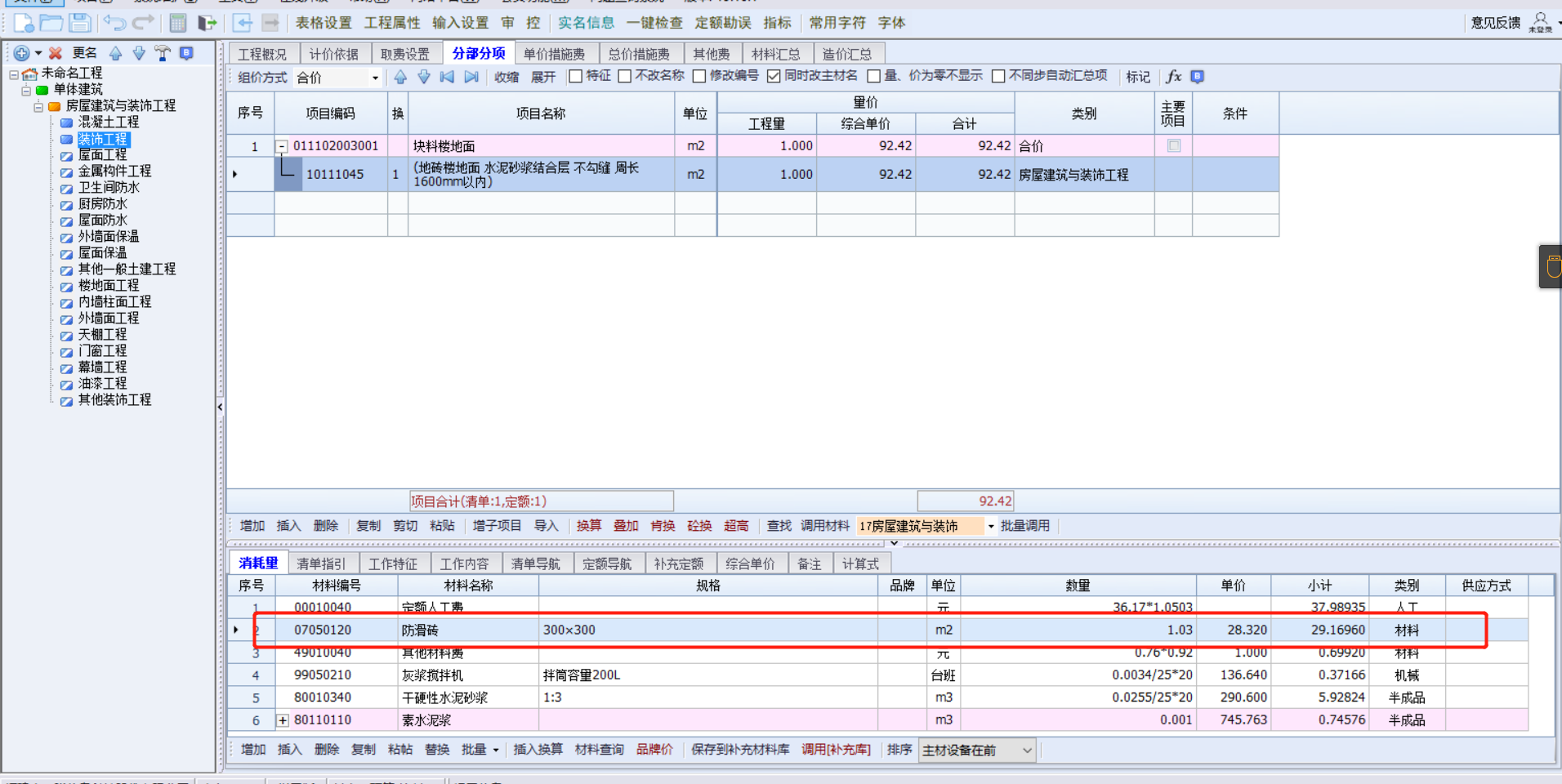Click the hammer tool icon in project tree toolbar

[163, 53]
